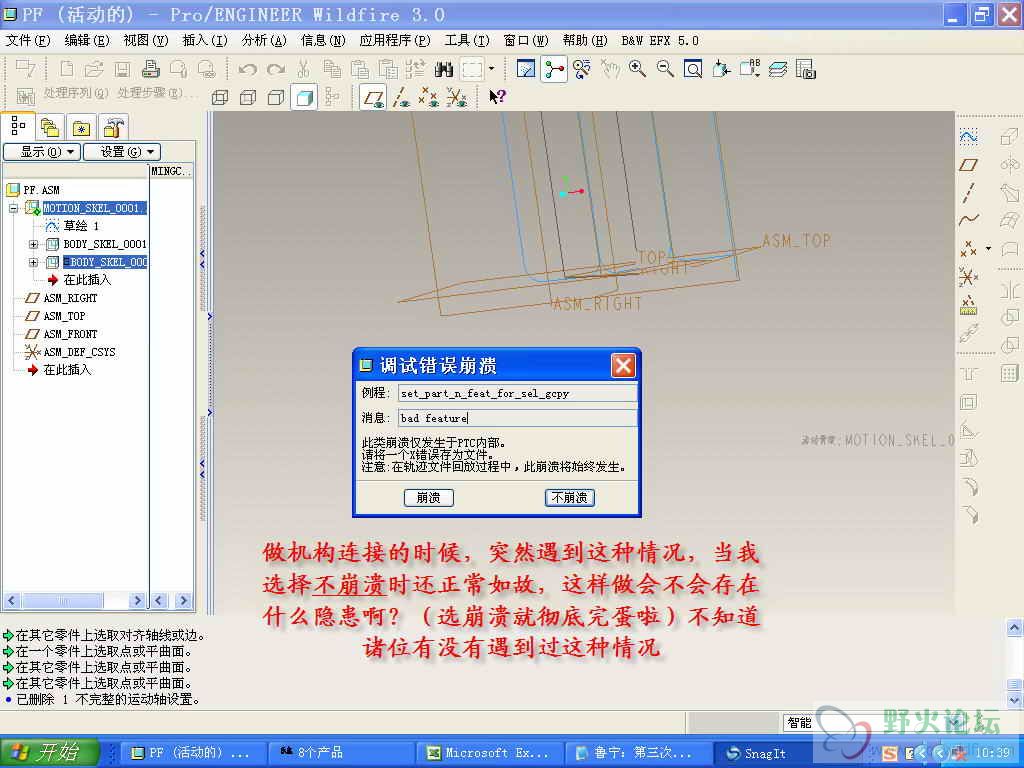Refit the model to screen
1024x768 pixels.
pos(693,69)
